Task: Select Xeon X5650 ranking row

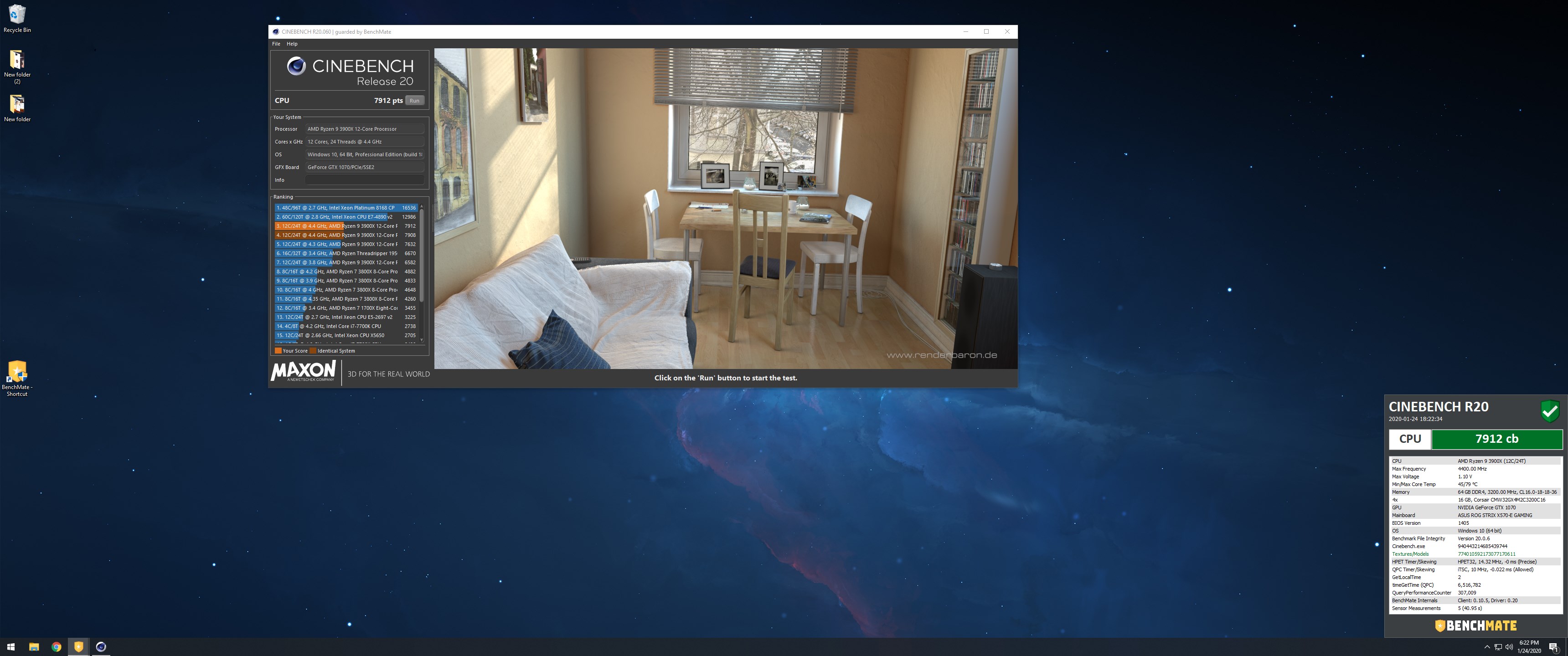Action: pyautogui.click(x=346, y=335)
